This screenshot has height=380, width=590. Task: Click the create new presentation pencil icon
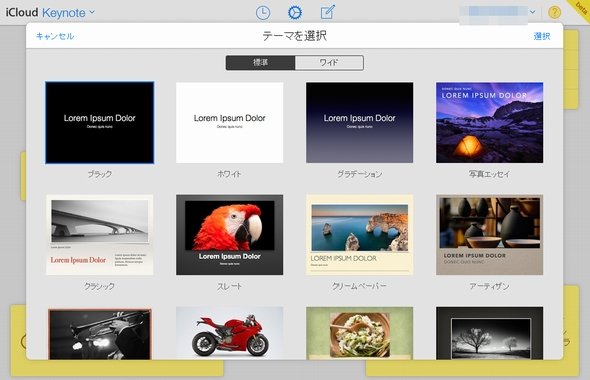coord(327,12)
